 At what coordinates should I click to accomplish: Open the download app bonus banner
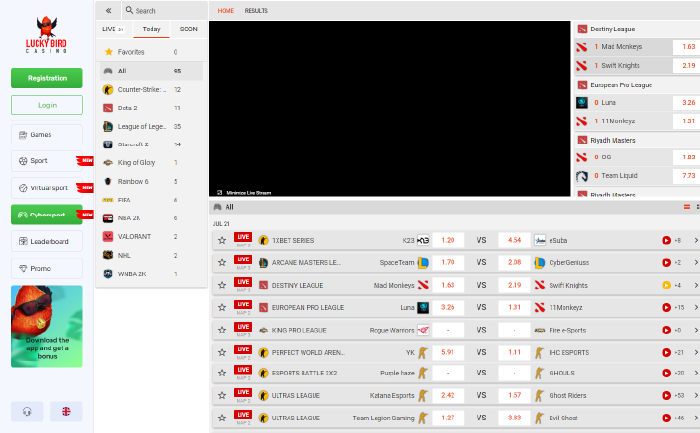[x=47, y=326]
